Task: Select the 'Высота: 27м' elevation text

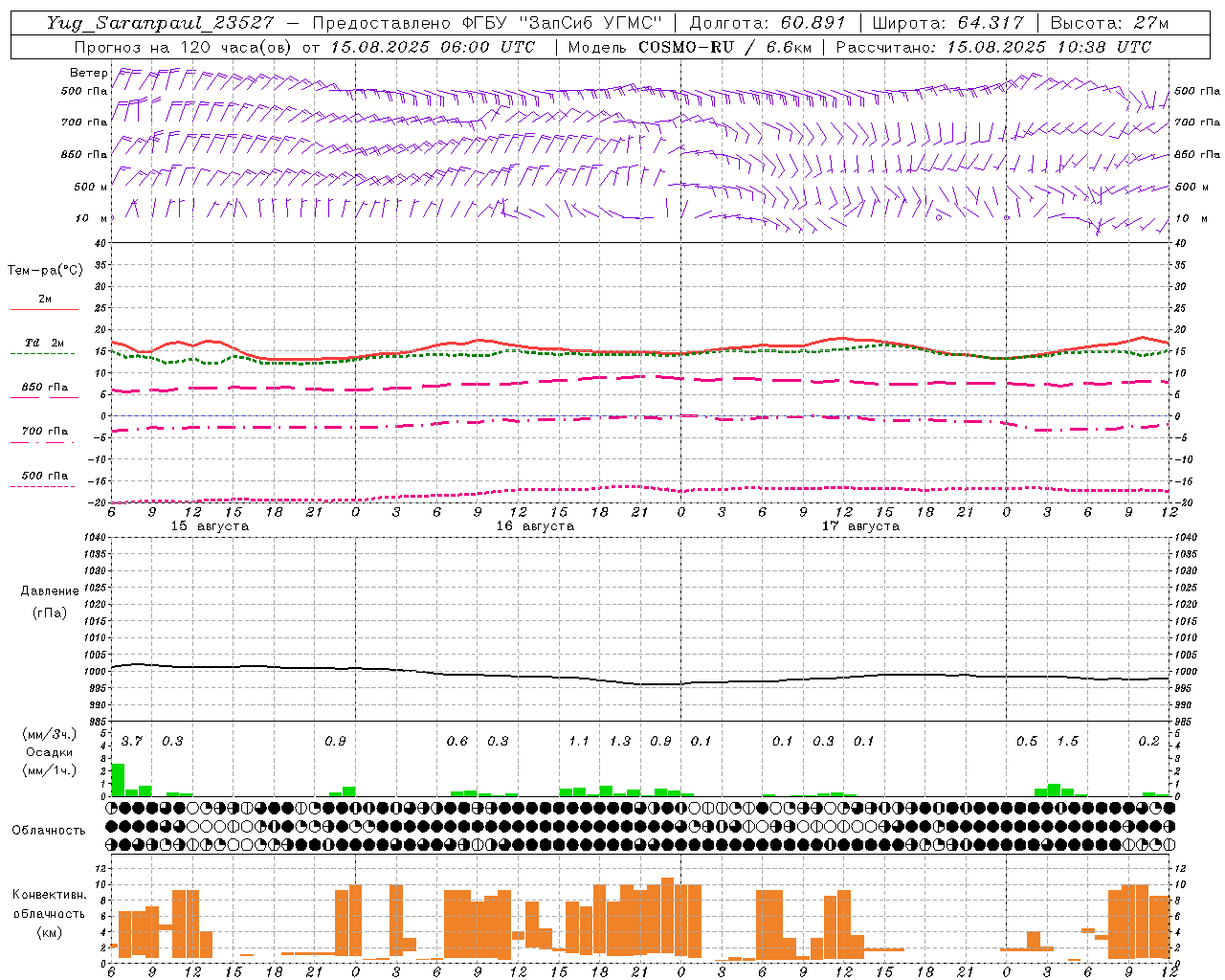Action: tap(1110, 23)
